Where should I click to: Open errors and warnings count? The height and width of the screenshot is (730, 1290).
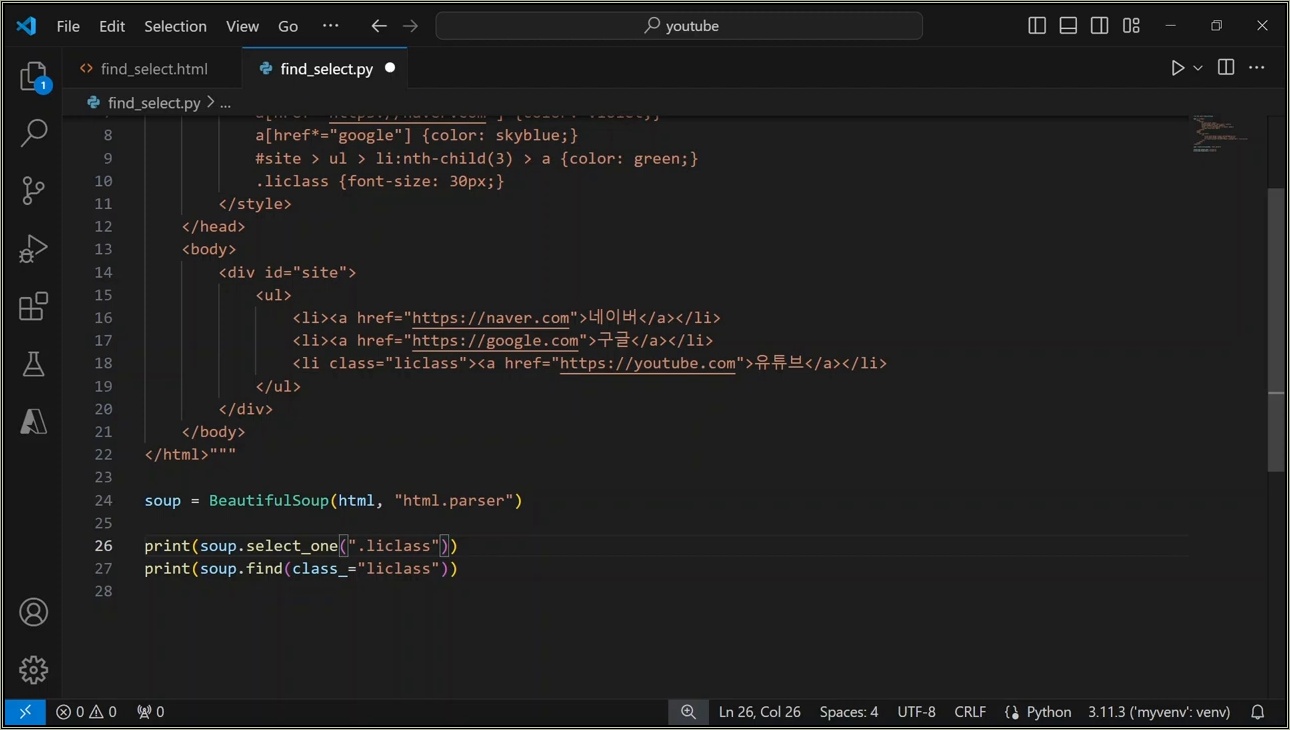(86, 712)
